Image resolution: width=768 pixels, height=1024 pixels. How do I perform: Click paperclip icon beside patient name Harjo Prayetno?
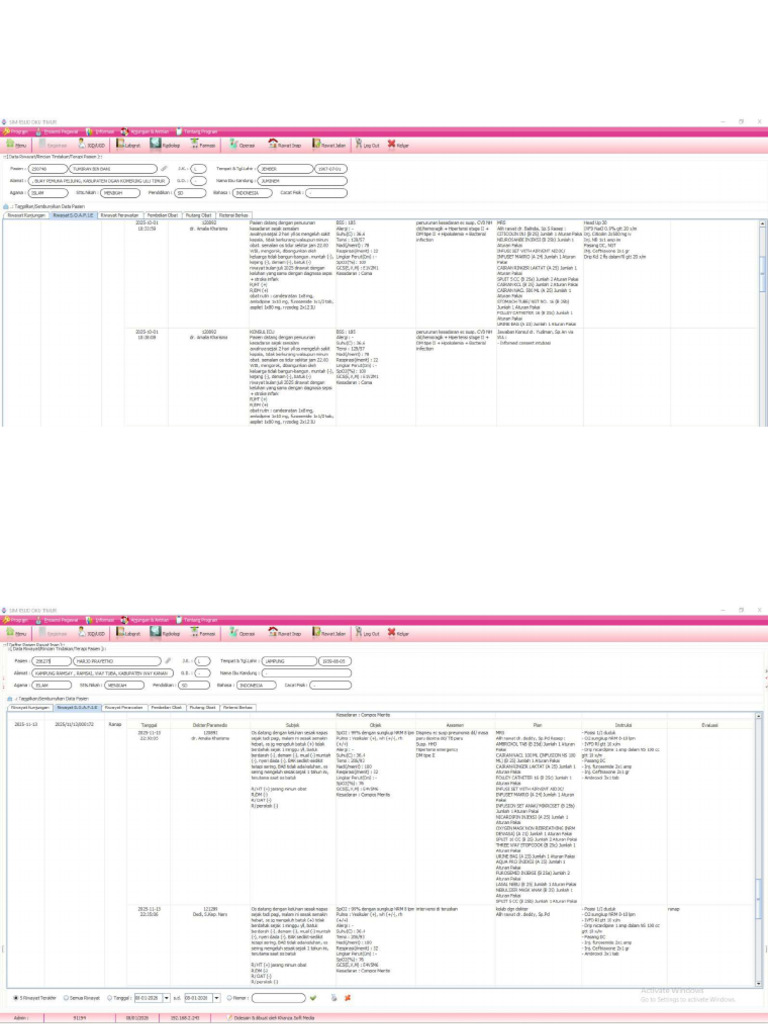(x=168, y=661)
